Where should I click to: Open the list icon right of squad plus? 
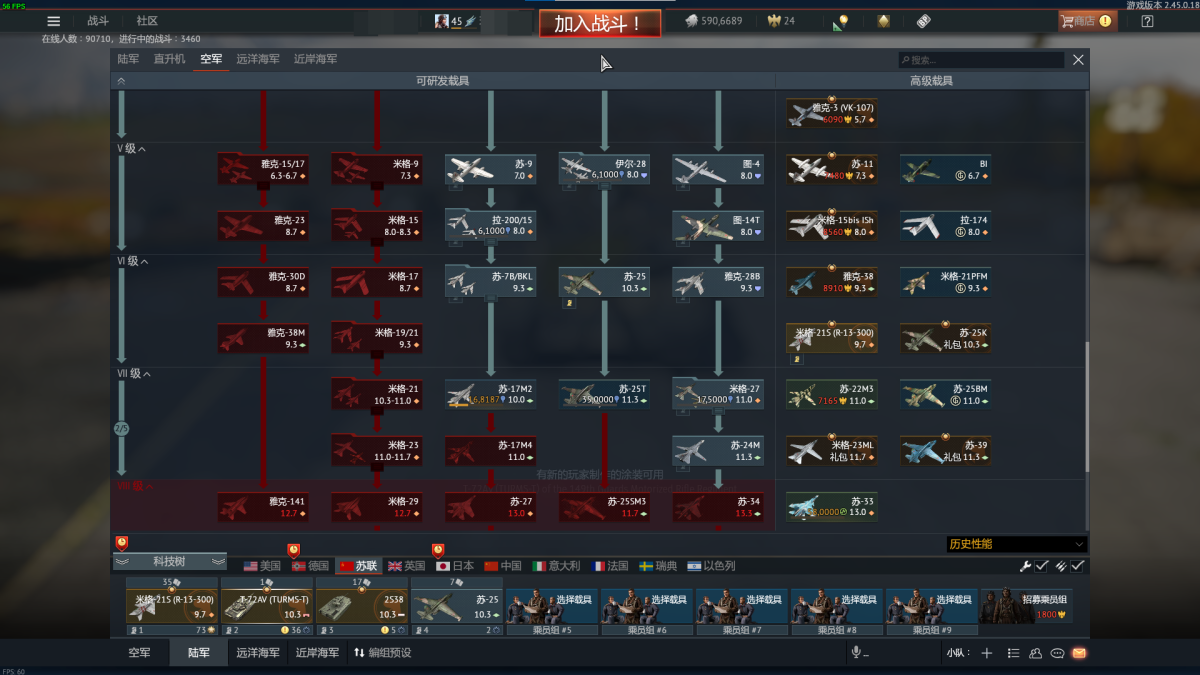[1013, 653]
